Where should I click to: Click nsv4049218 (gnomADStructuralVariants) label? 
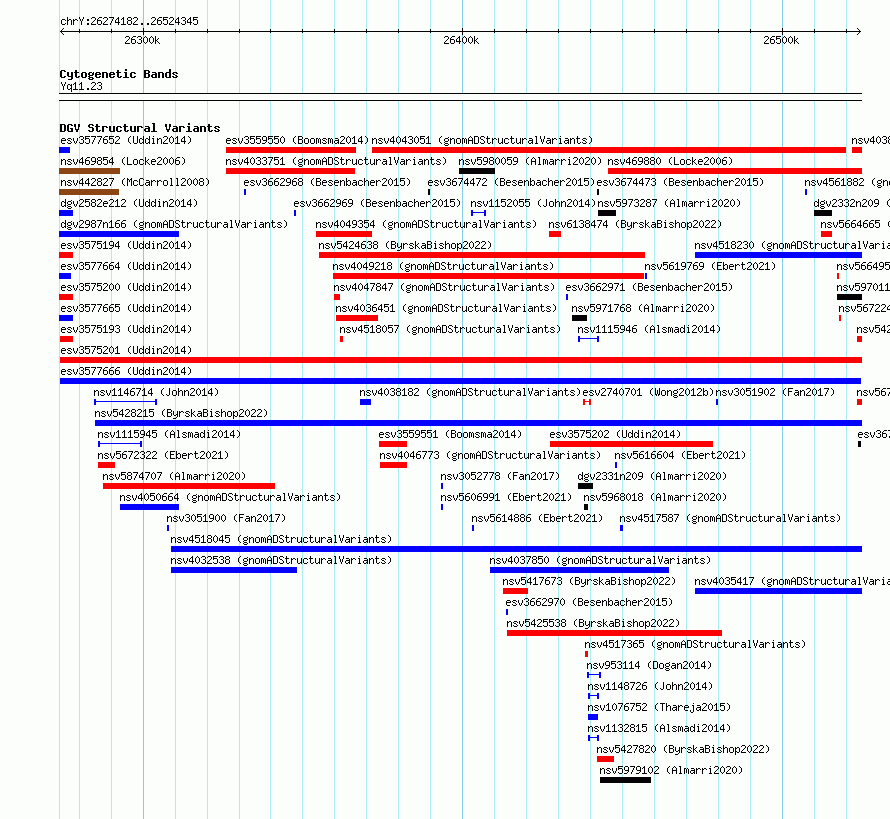pyautogui.click(x=443, y=266)
